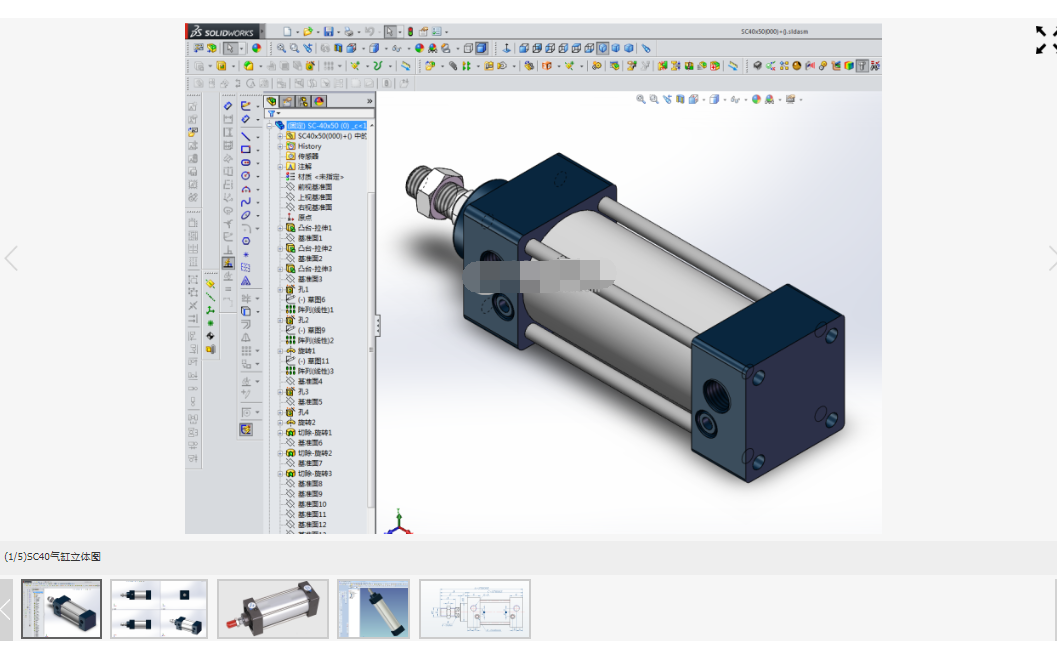Click the Open file folder icon
Screen dimensions: 1057x651
pyautogui.click(x=307, y=32)
